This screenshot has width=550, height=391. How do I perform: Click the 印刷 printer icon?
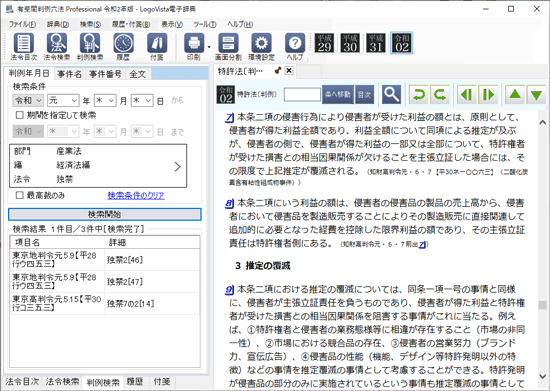(194, 47)
